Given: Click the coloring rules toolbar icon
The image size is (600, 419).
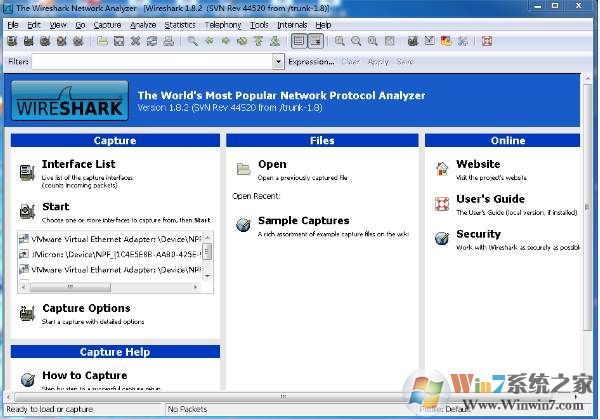Looking at the screenshot, I should pos(445,41).
